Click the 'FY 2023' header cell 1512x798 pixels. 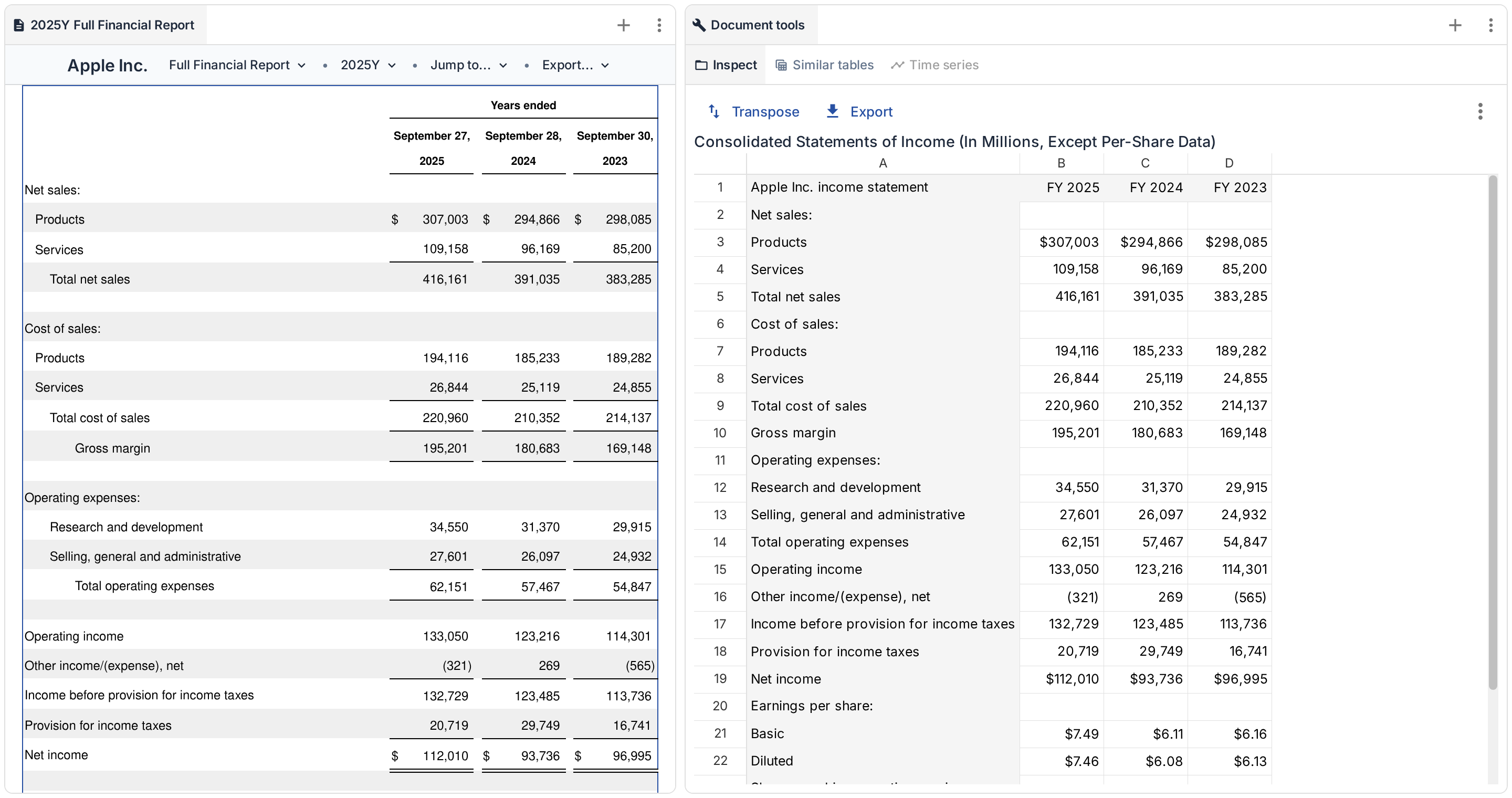(x=1229, y=187)
